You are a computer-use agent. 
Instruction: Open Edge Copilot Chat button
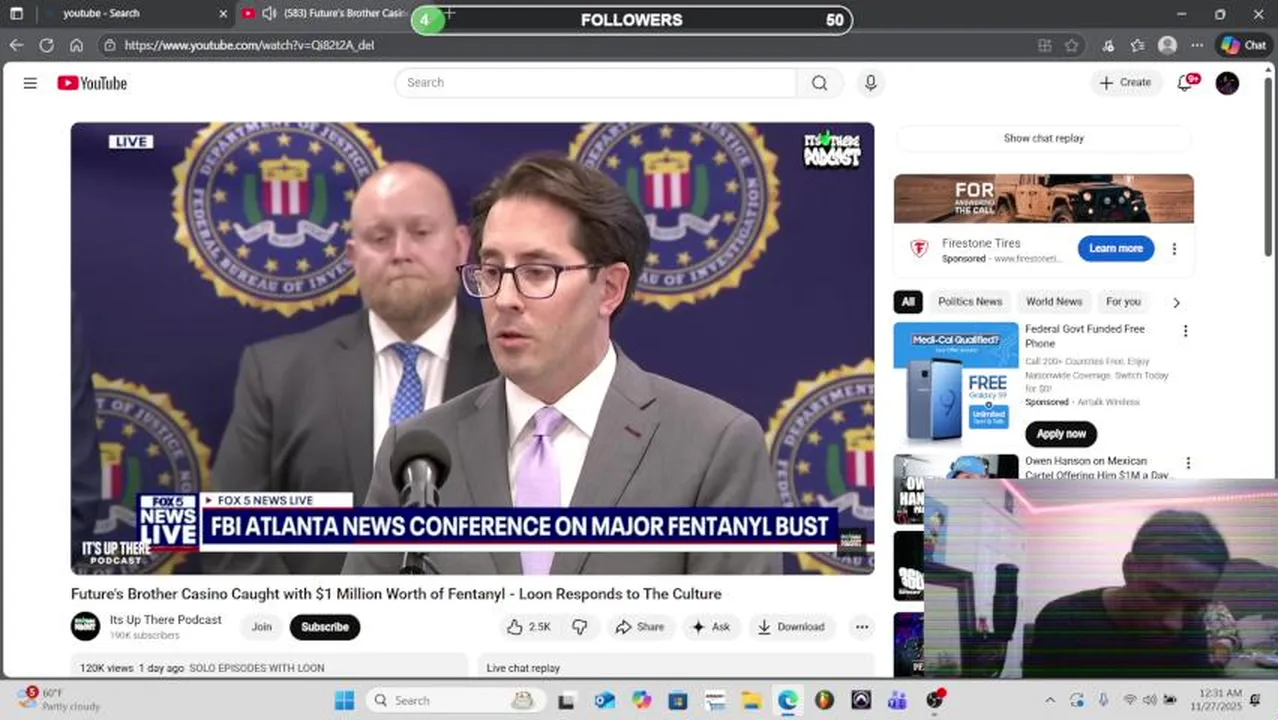point(1243,45)
